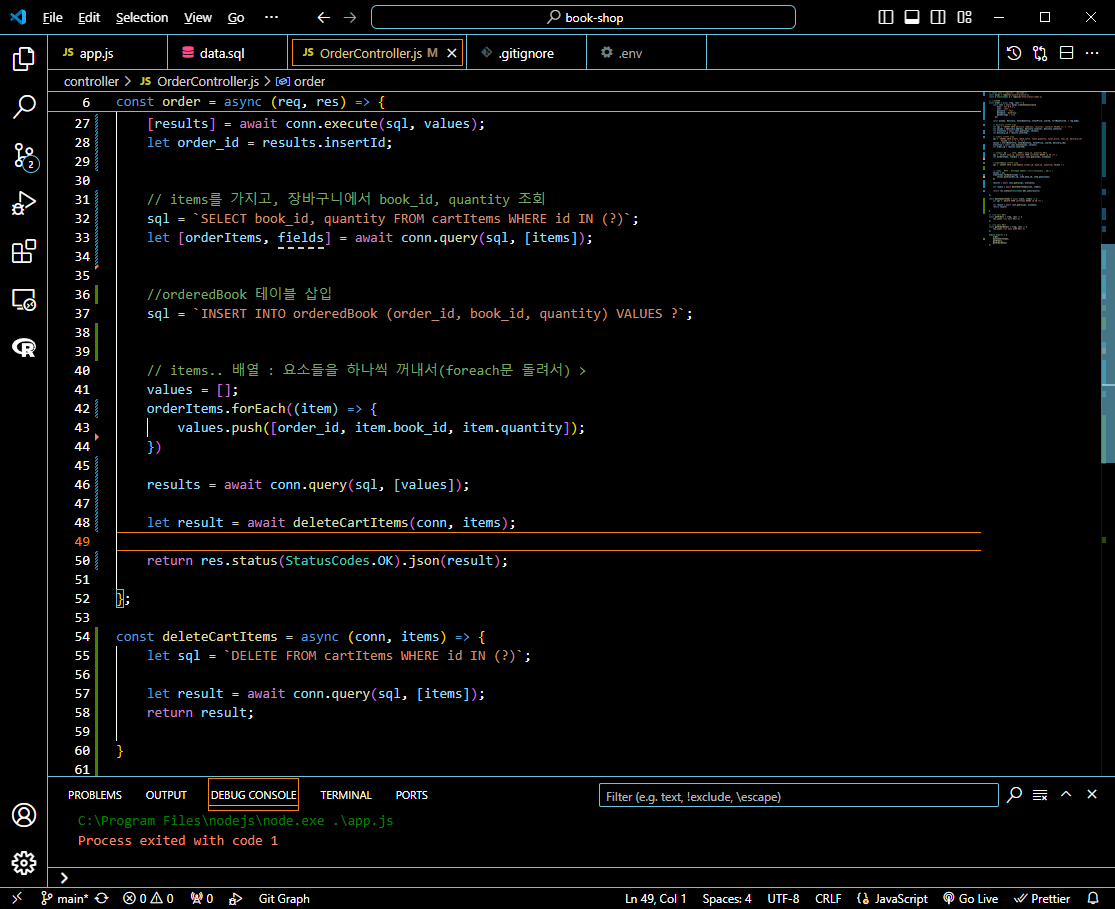The width and height of the screenshot is (1115, 909).
Task: Show errors and warnings count
Action: (148, 898)
